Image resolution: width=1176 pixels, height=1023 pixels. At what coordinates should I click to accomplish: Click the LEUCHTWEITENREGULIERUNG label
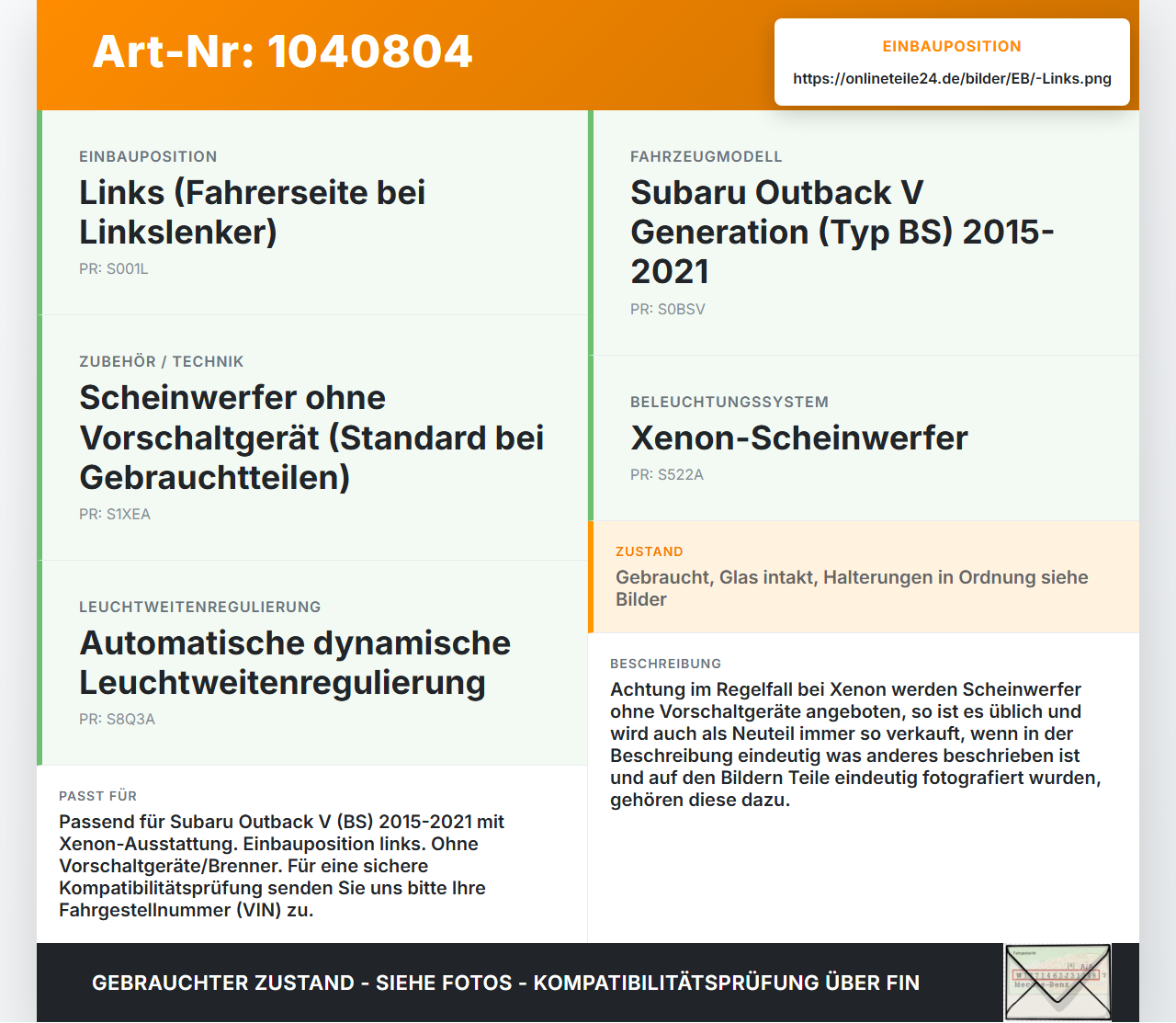[200, 607]
